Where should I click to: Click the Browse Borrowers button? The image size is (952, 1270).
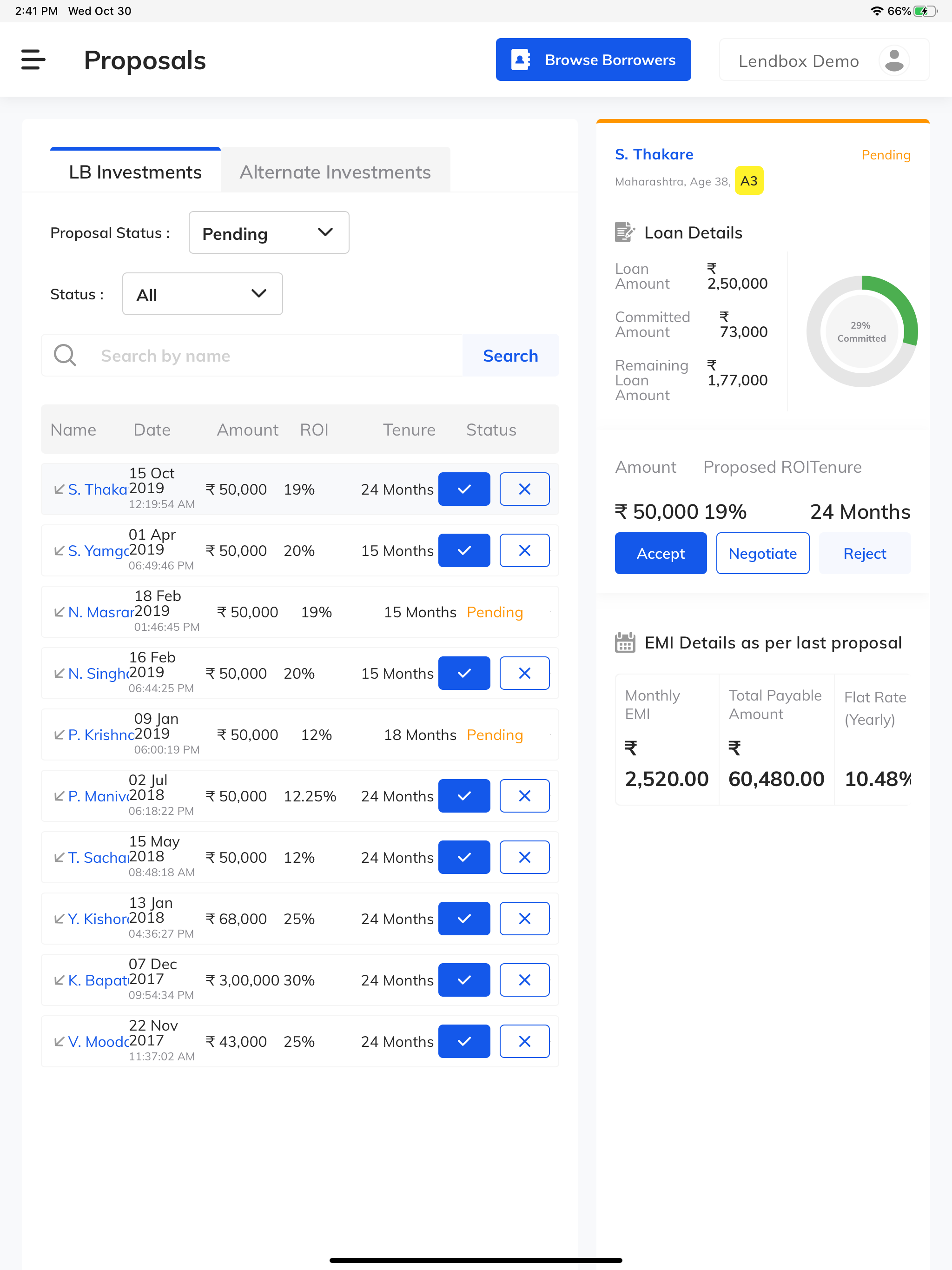[x=593, y=60]
